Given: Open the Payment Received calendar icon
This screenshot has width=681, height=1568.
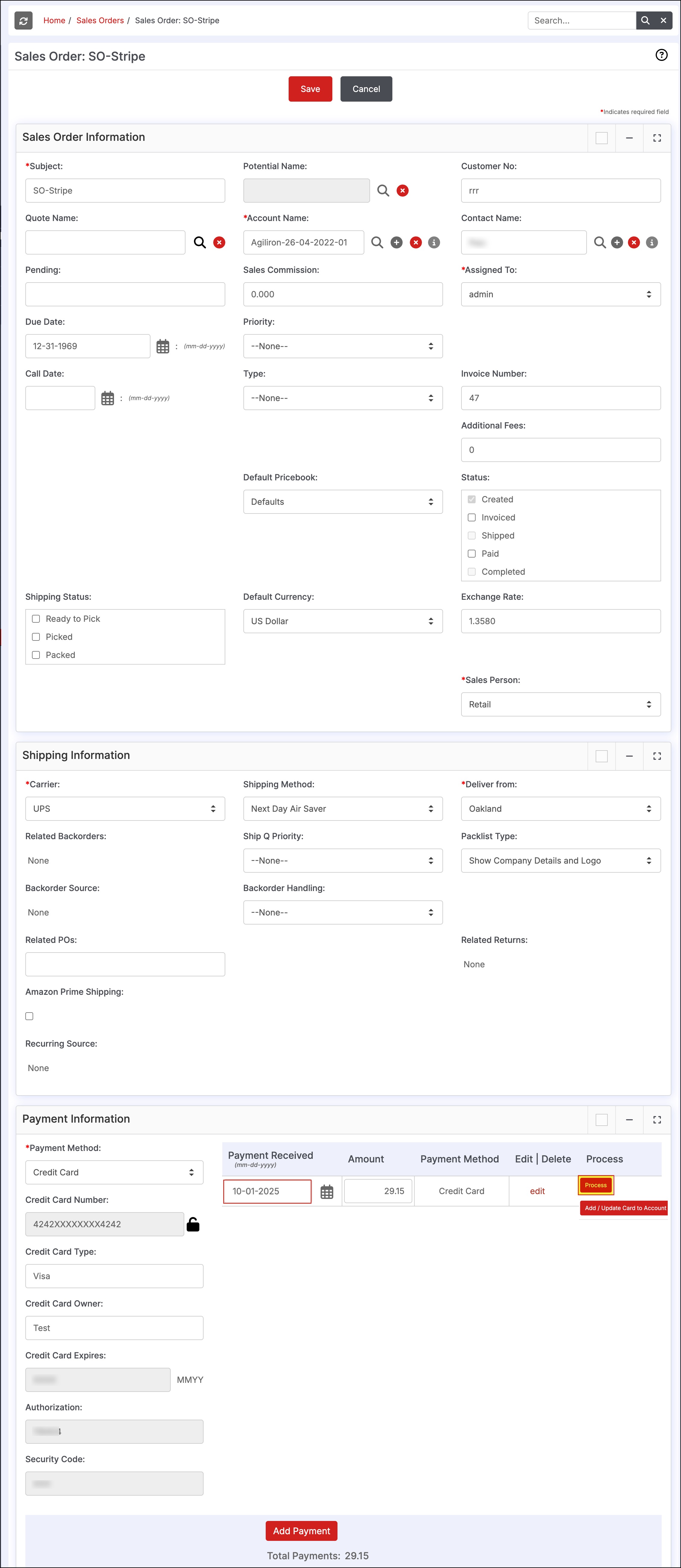Looking at the screenshot, I should point(327,1192).
